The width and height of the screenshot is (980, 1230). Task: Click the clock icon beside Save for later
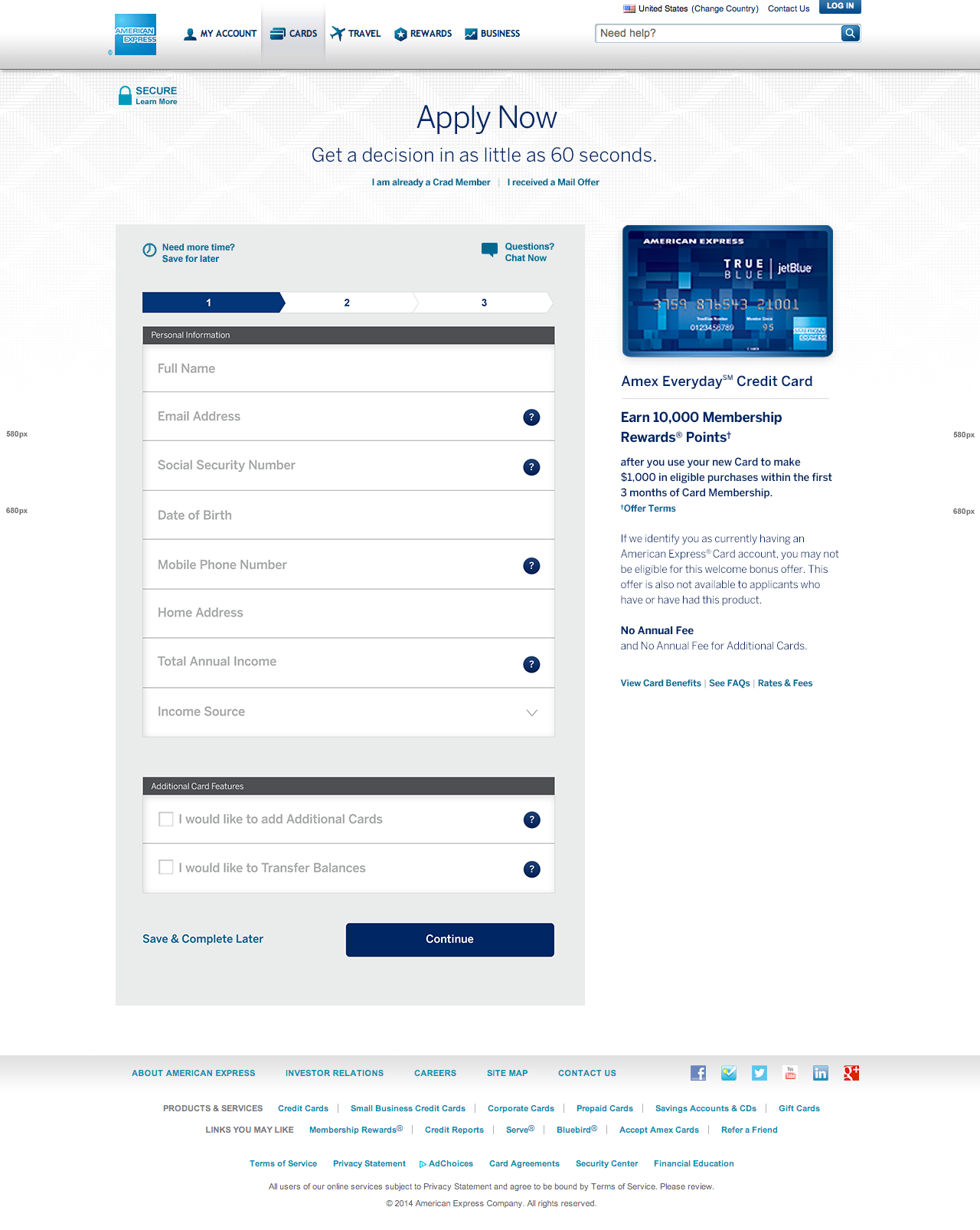pyautogui.click(x=149, y=250)
